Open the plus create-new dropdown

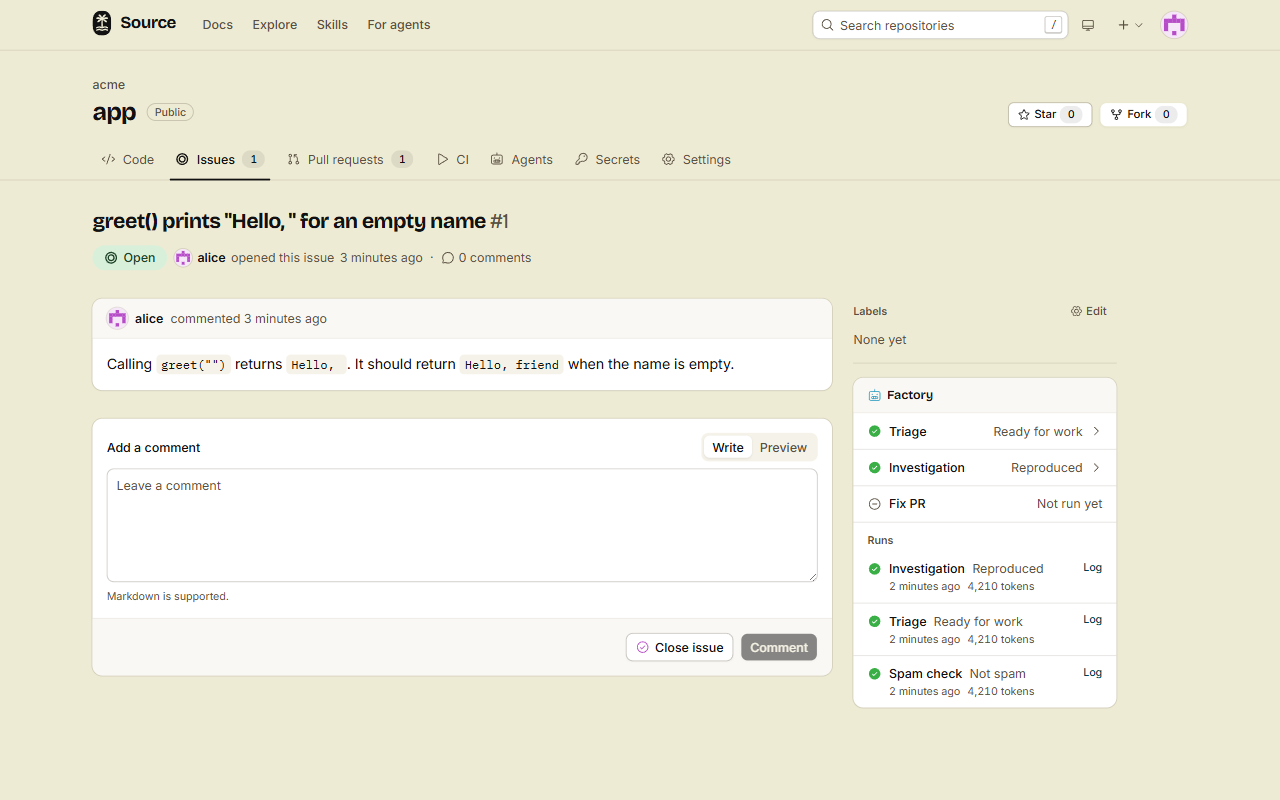(x=1130, y=25)
